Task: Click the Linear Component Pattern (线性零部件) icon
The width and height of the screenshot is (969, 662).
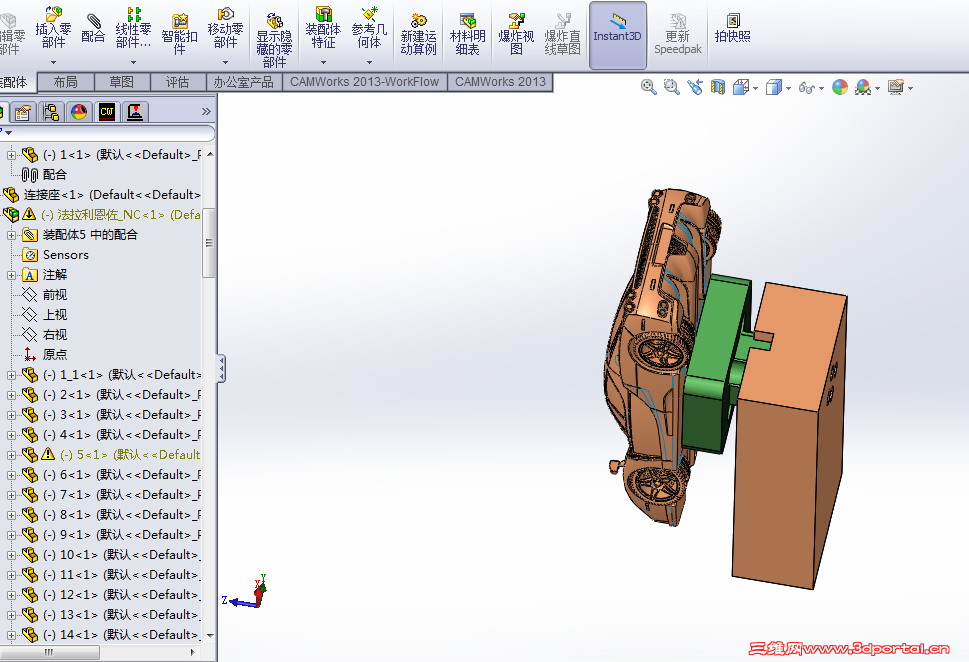Action: tap(133, 27)
